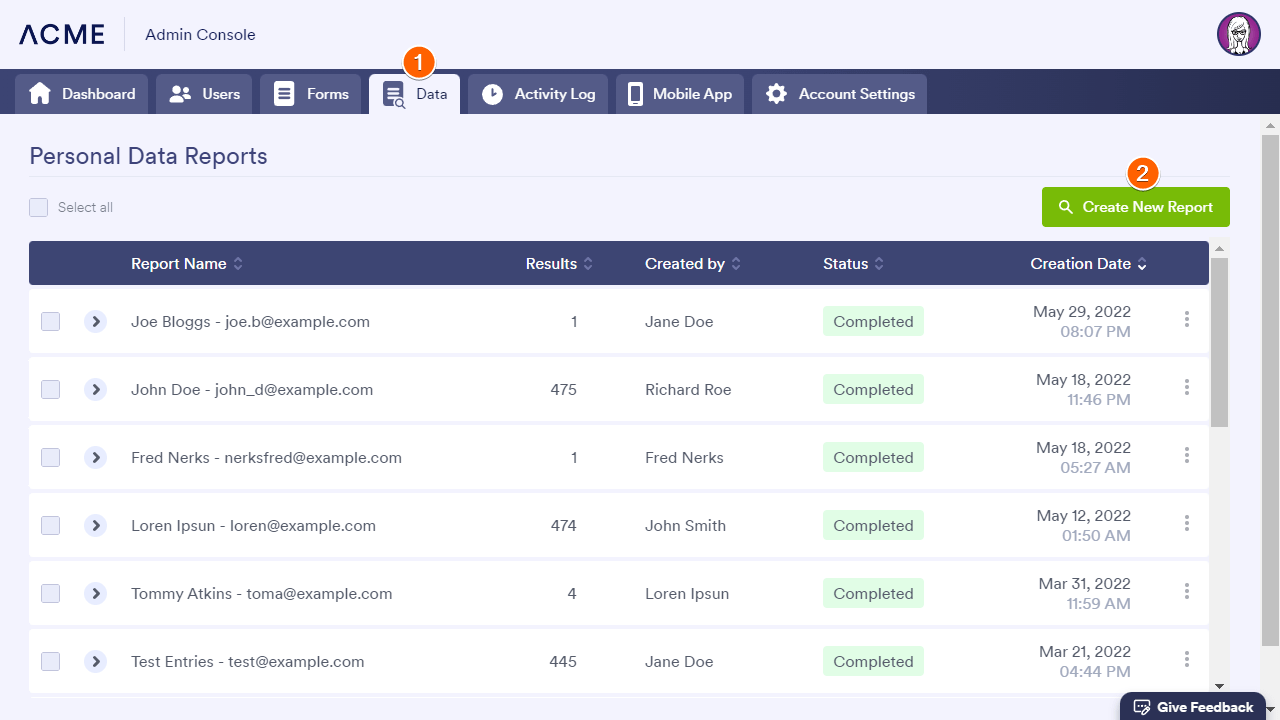Open the kebab menu for Test Entries report
Viewport: 1280px width, 720px height.
[1187, 660]
